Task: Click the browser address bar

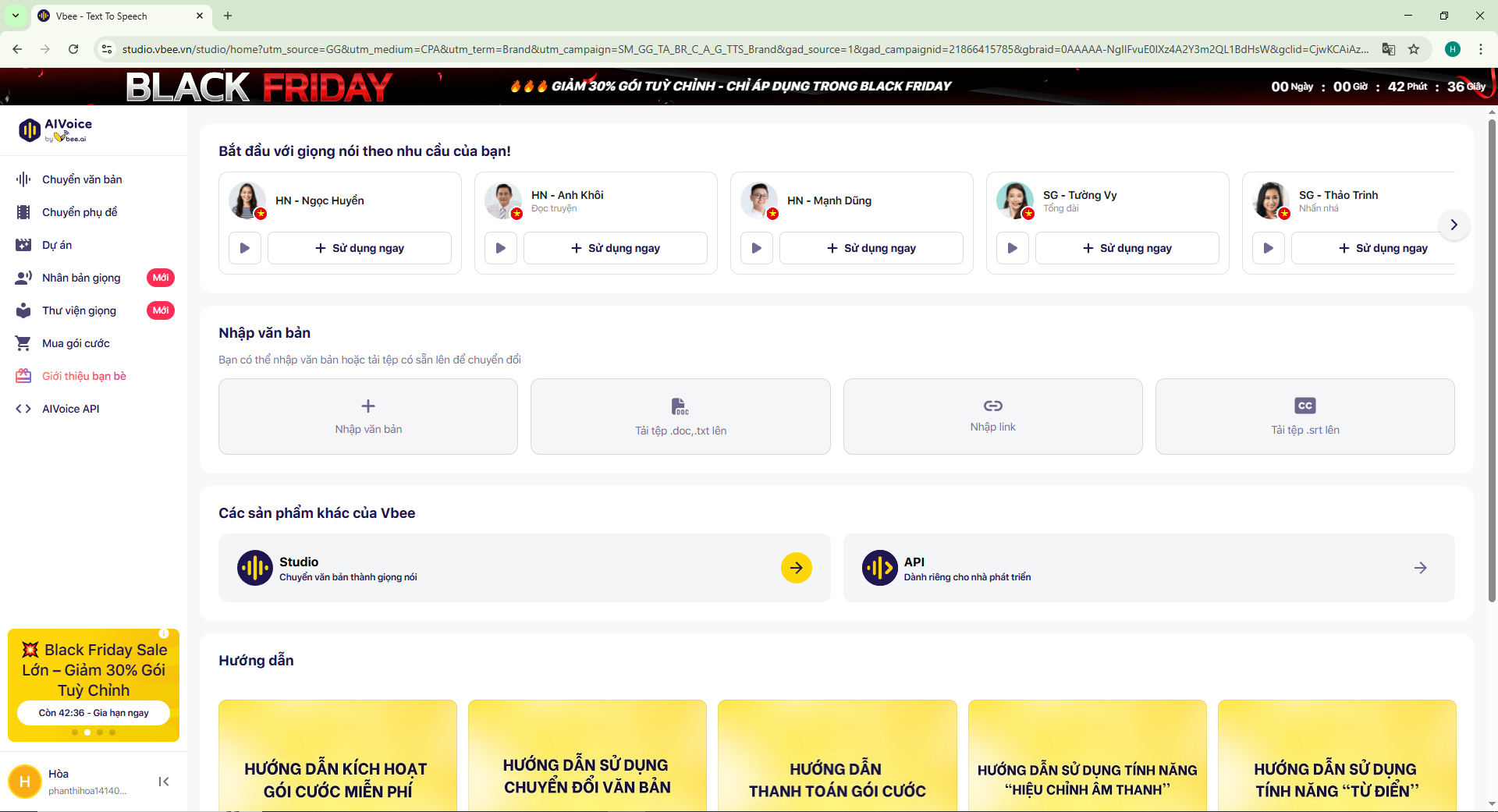Action: (745, 49)
